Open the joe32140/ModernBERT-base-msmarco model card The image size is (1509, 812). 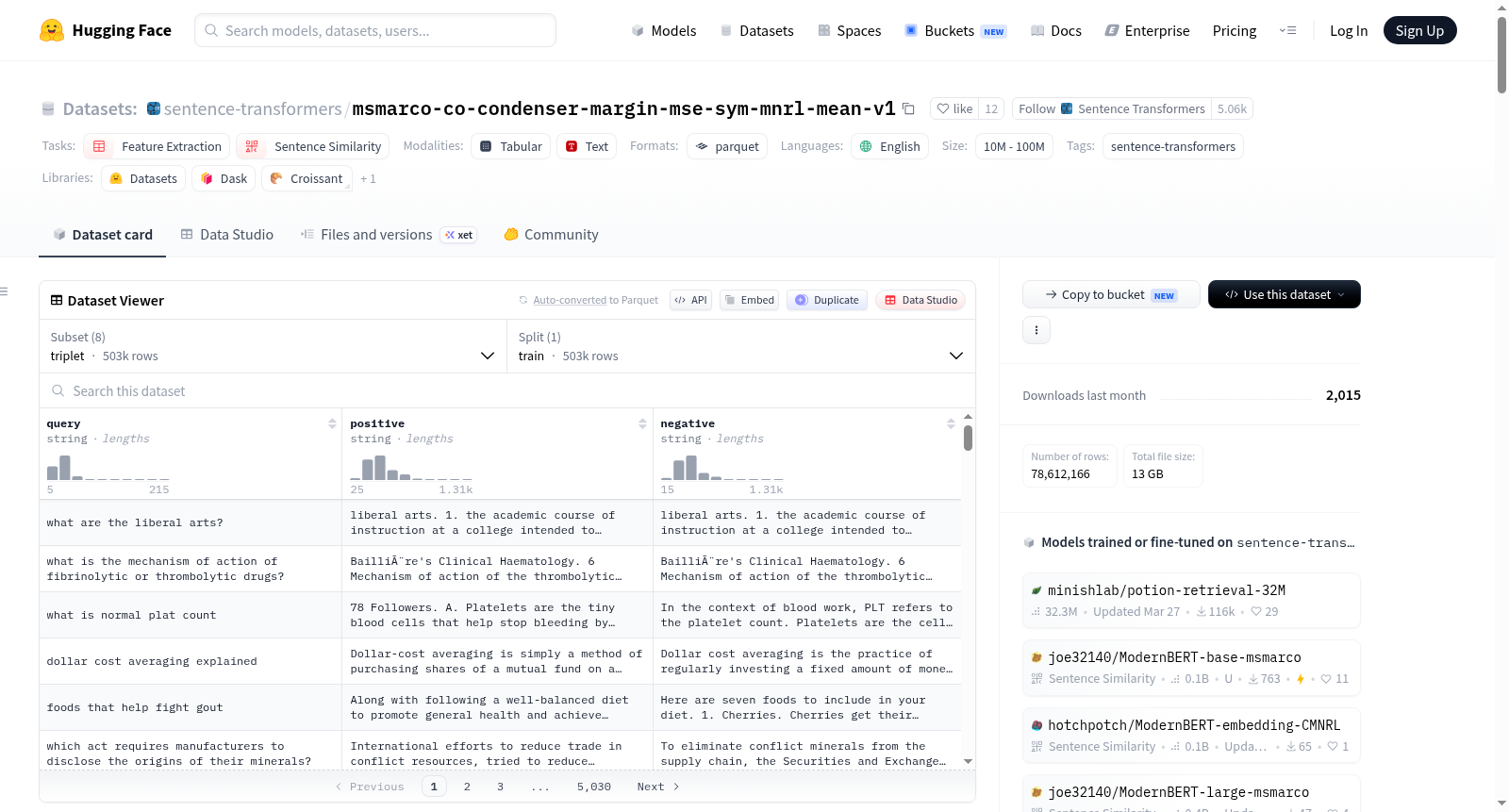pyautogui.click(x=1191, y=668)
